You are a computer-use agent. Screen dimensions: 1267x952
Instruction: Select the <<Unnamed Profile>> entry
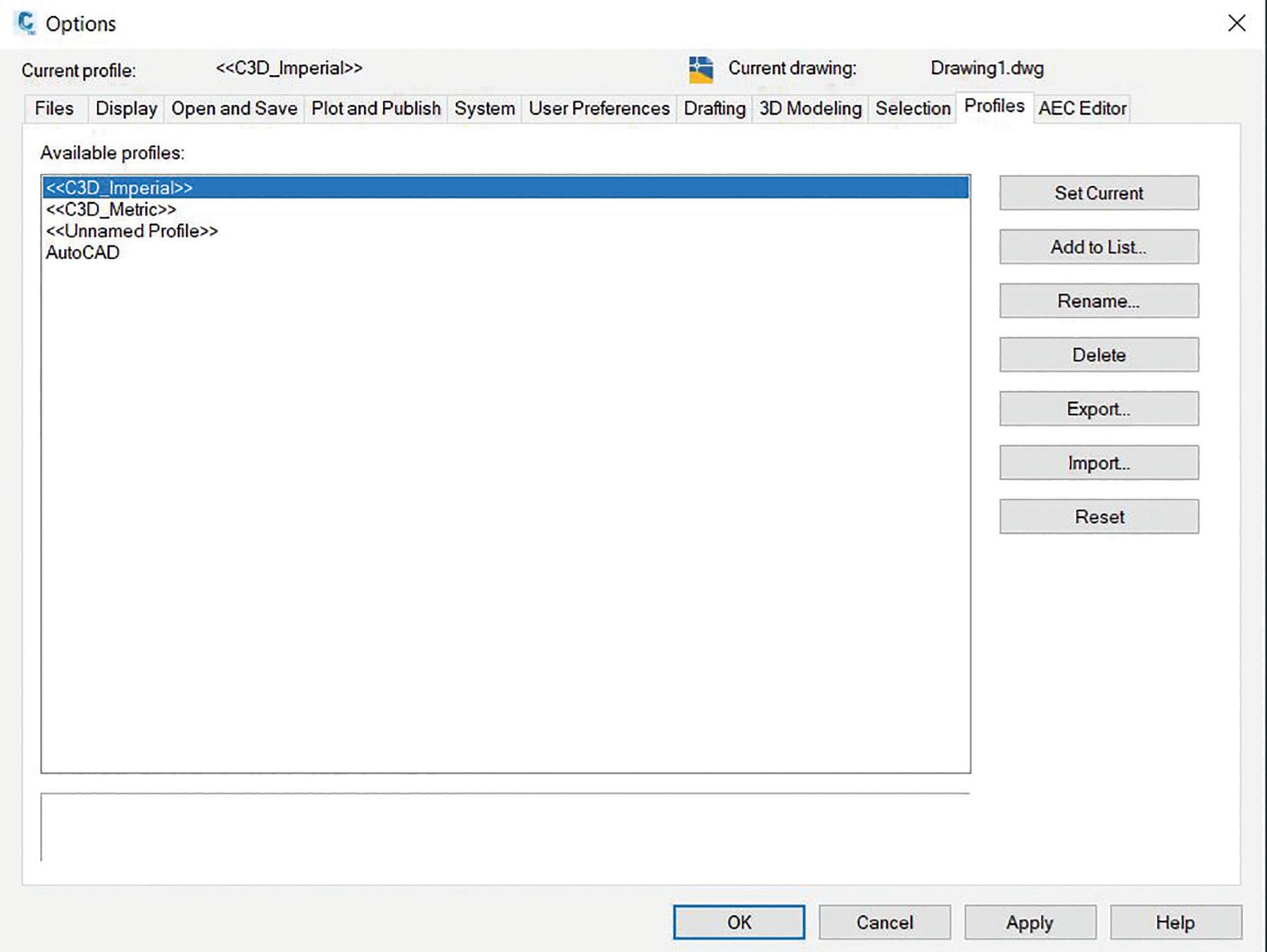505,231
